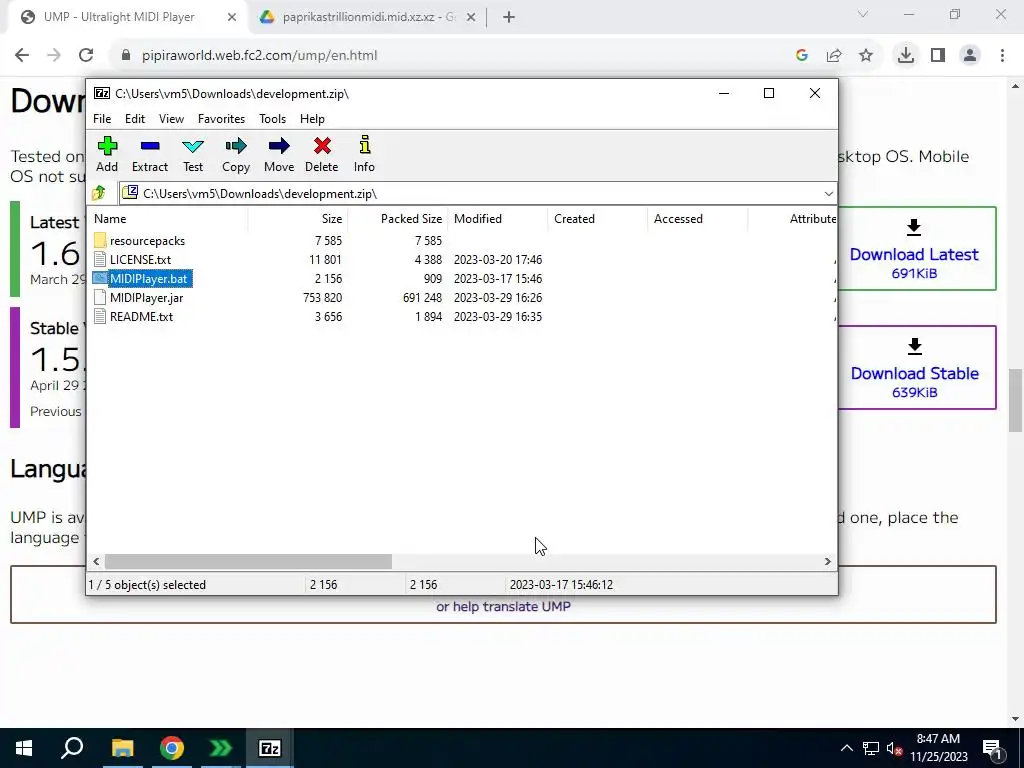
Task: Open the notification center icon
Action: [992, 748]
